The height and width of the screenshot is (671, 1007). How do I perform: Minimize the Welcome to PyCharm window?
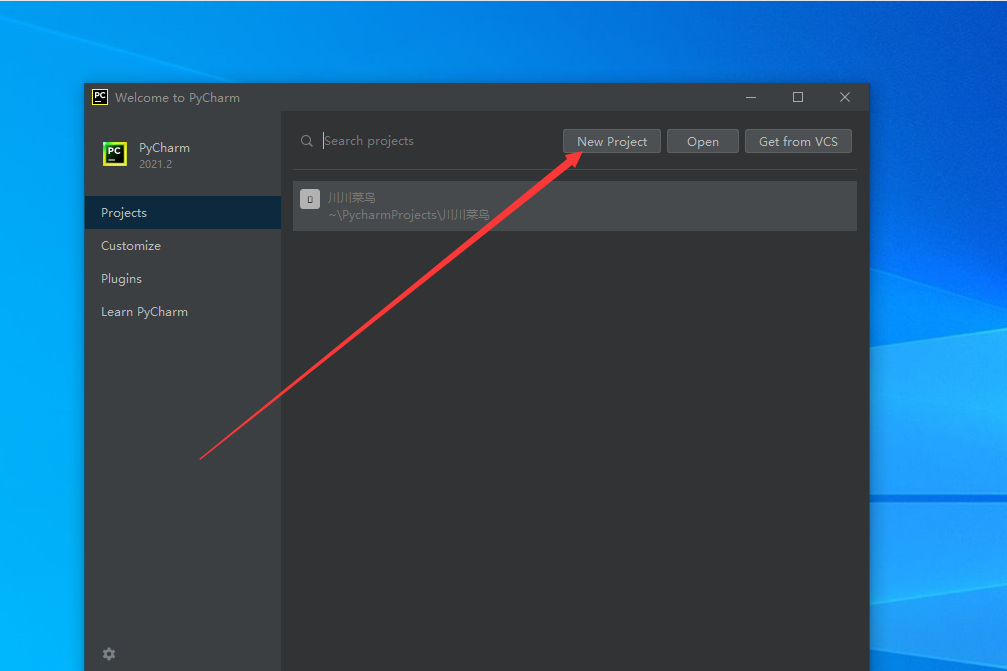tap(750, 97)
